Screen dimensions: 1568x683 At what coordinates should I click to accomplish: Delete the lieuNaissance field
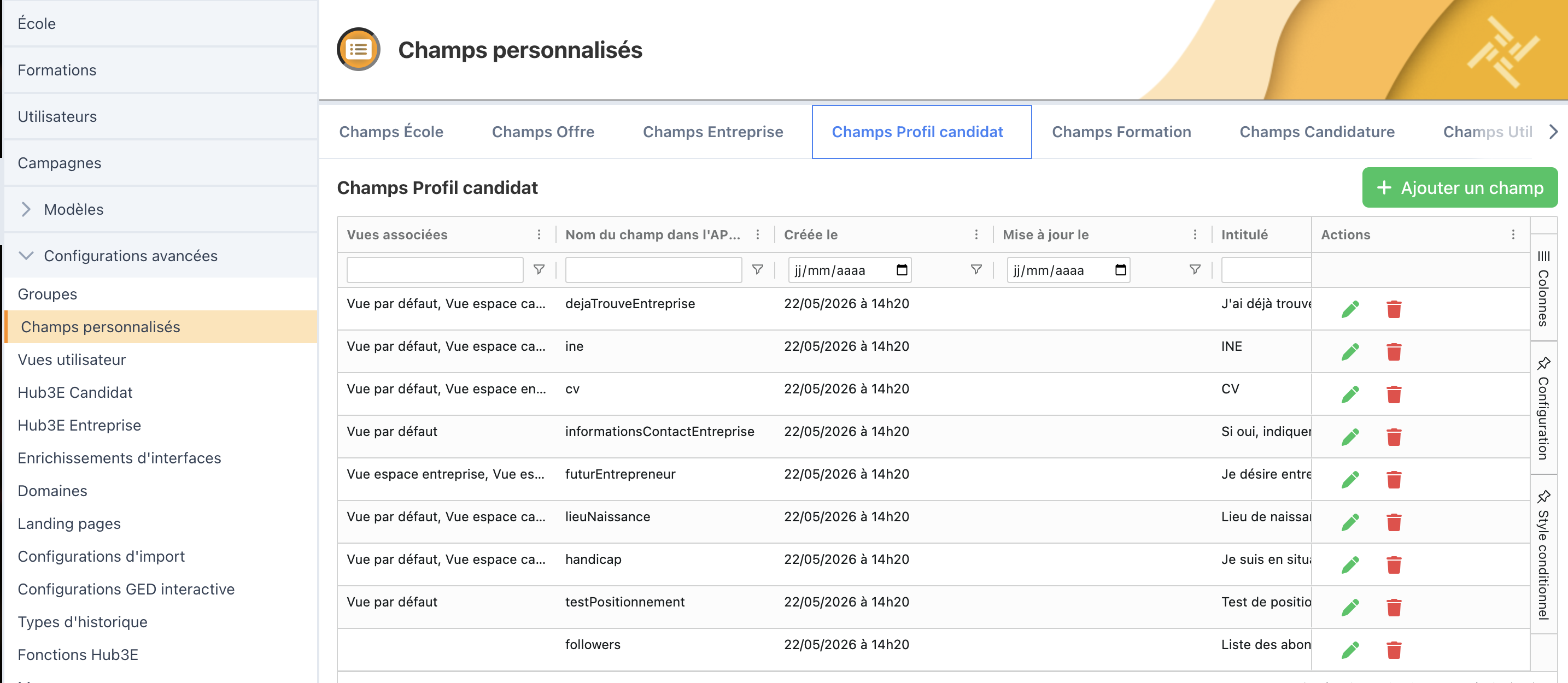tap(1394, 522)
